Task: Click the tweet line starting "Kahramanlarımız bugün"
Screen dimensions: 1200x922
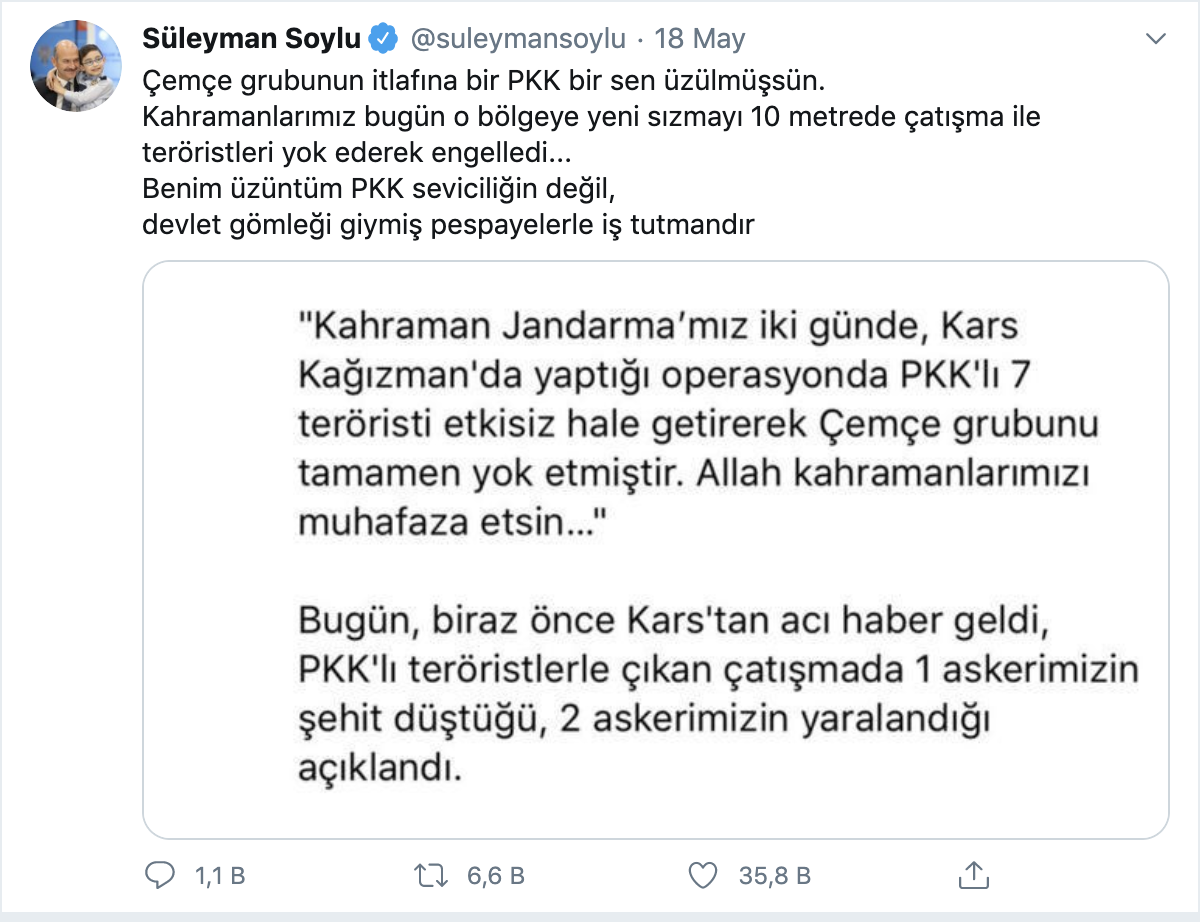Action: coord(592,116)
